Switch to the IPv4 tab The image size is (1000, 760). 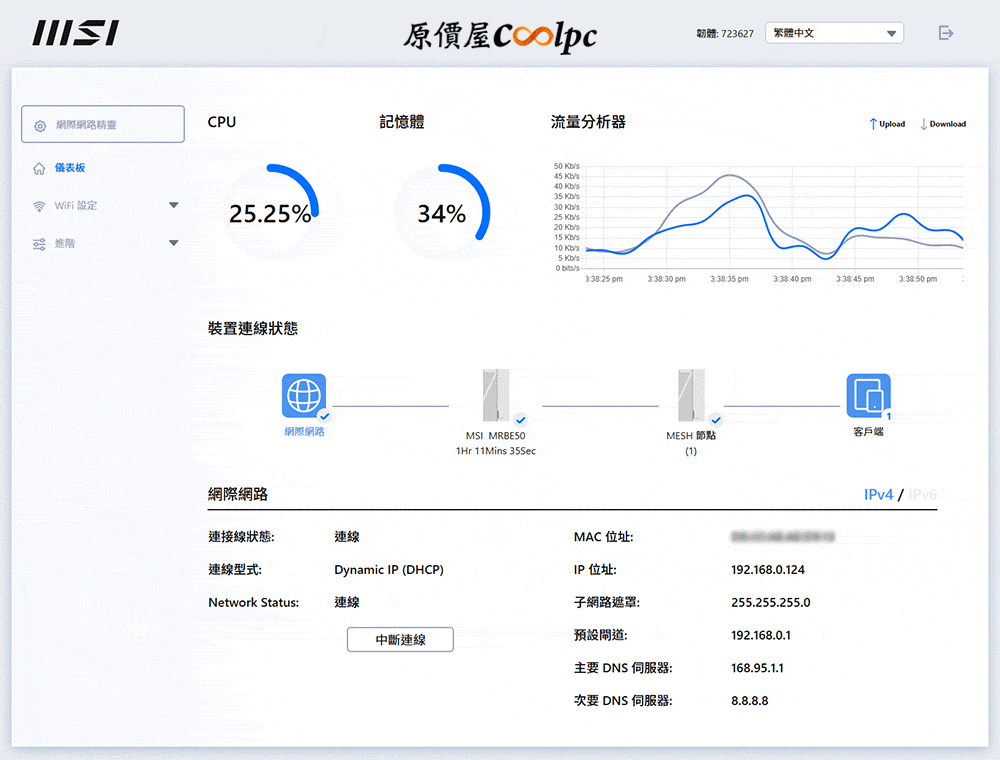878,494
